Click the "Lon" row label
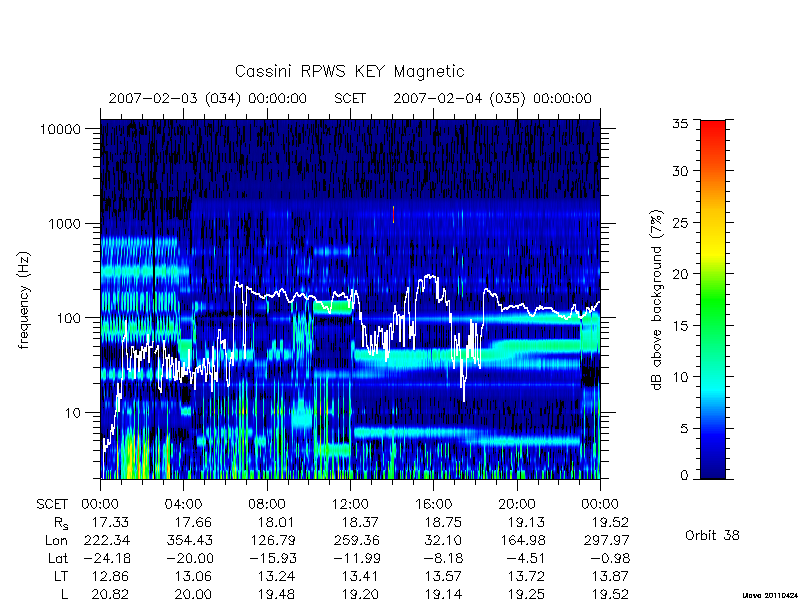This screenshot has width=800, height=600. (x=56, y=540)
